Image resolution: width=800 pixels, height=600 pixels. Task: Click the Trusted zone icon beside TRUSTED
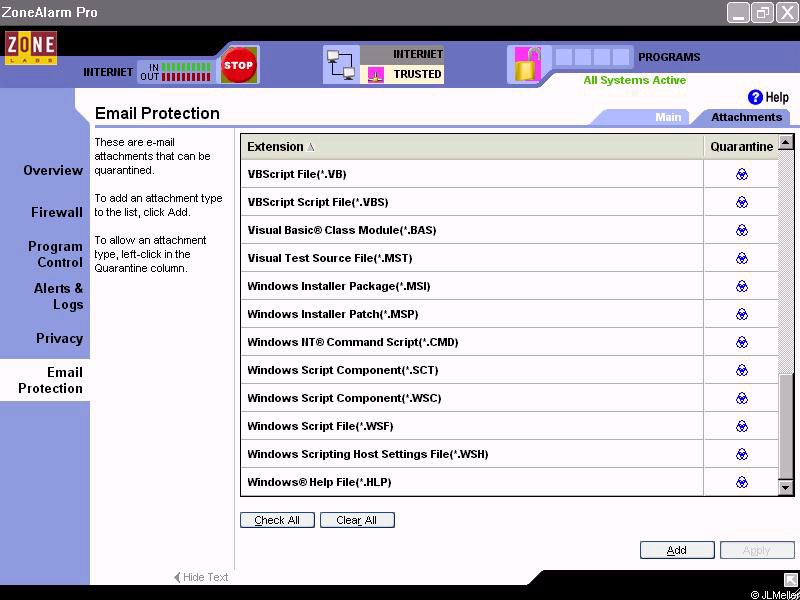(376, 75)
